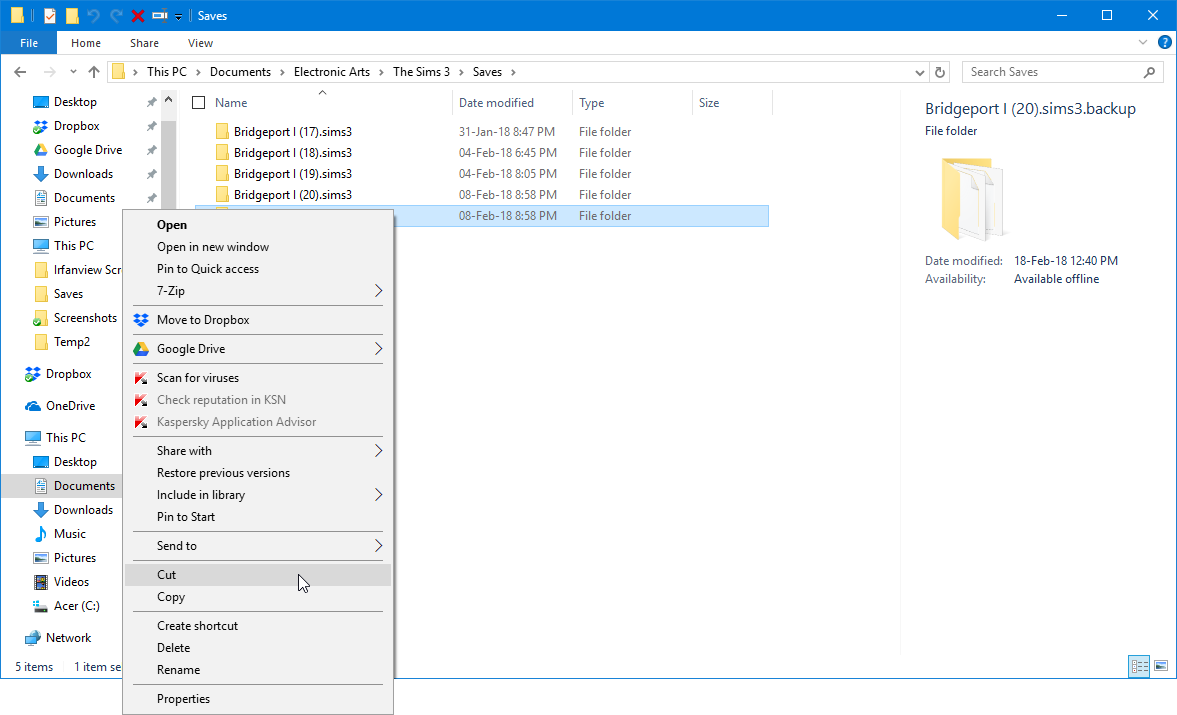Open the recent locations dropdown beside the nav arrows
The width and height of the screenshot is (1177, 715).
click(x=73, y=72)
